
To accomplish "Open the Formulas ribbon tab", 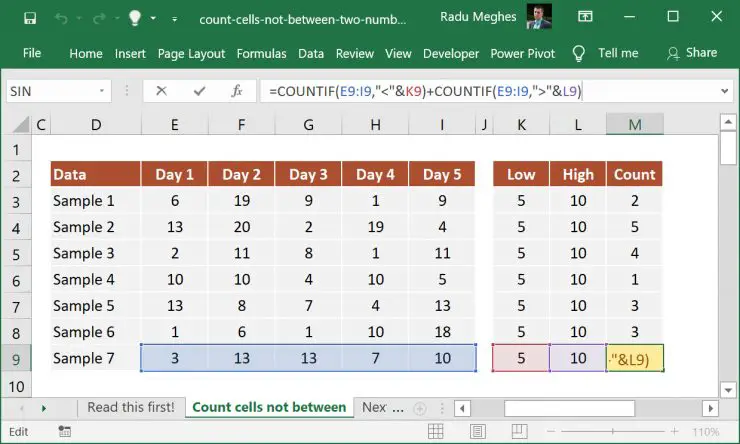I will (x=261, y=53).
